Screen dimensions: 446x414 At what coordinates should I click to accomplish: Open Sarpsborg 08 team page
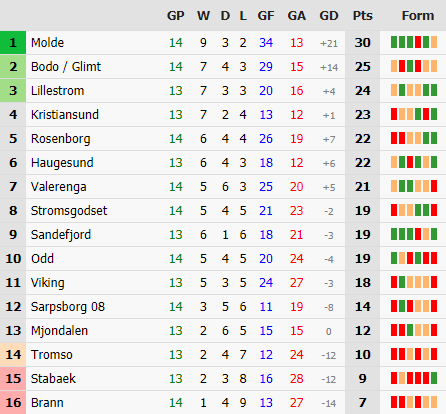pyautogui.click(x=68, y=307)
